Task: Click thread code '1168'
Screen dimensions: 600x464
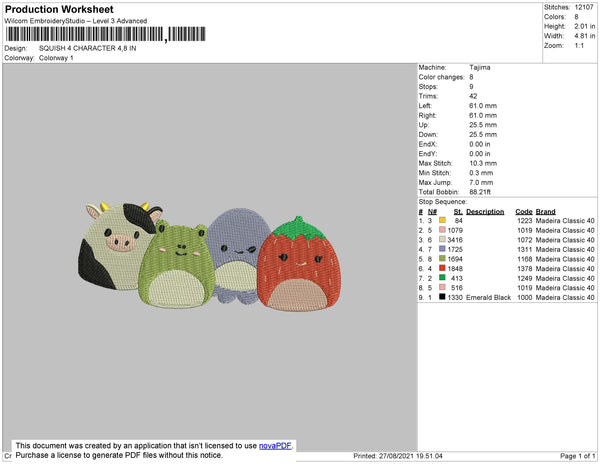Action: (525, 259)
